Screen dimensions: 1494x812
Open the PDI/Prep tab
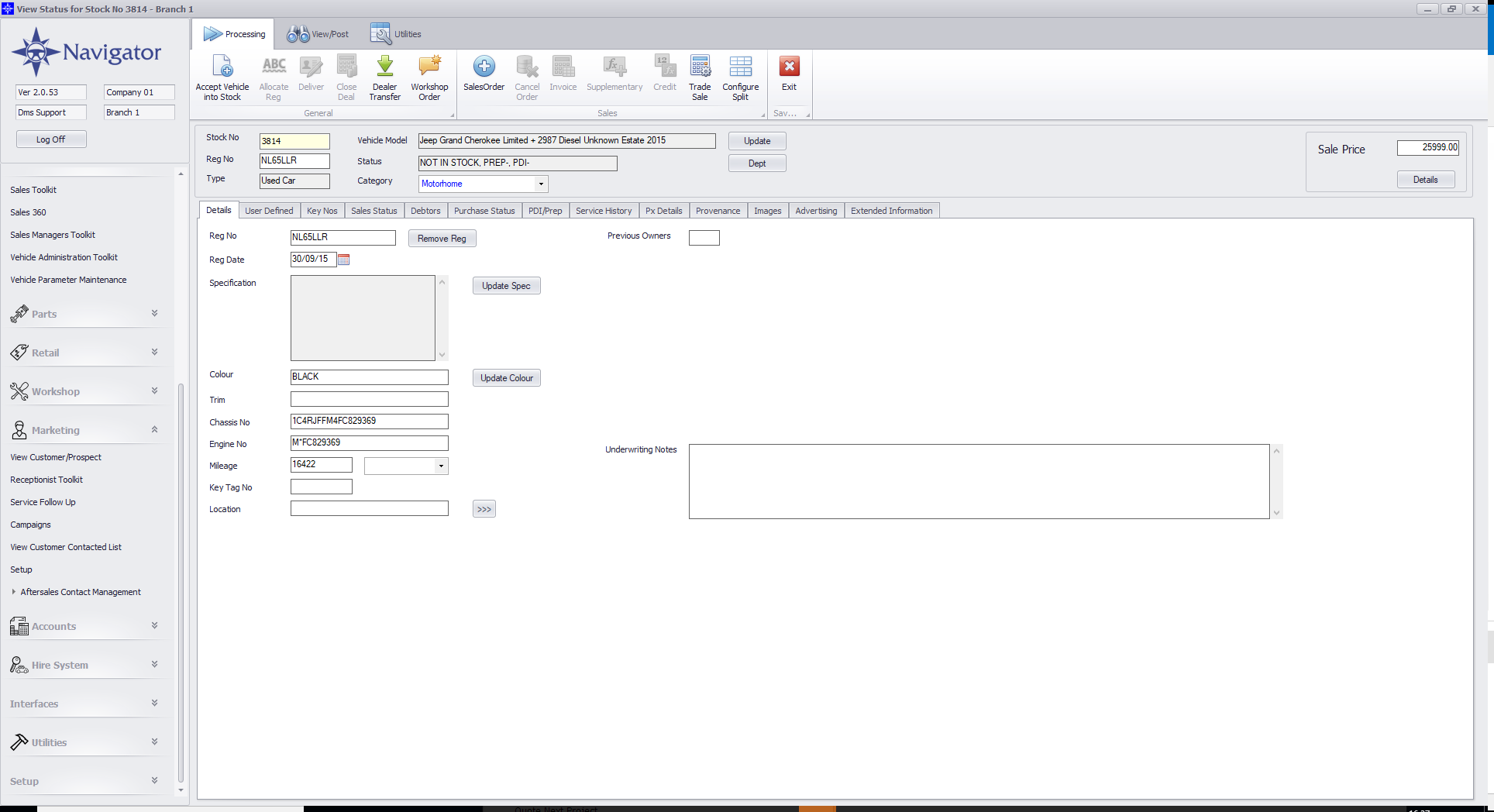point(546,211)
